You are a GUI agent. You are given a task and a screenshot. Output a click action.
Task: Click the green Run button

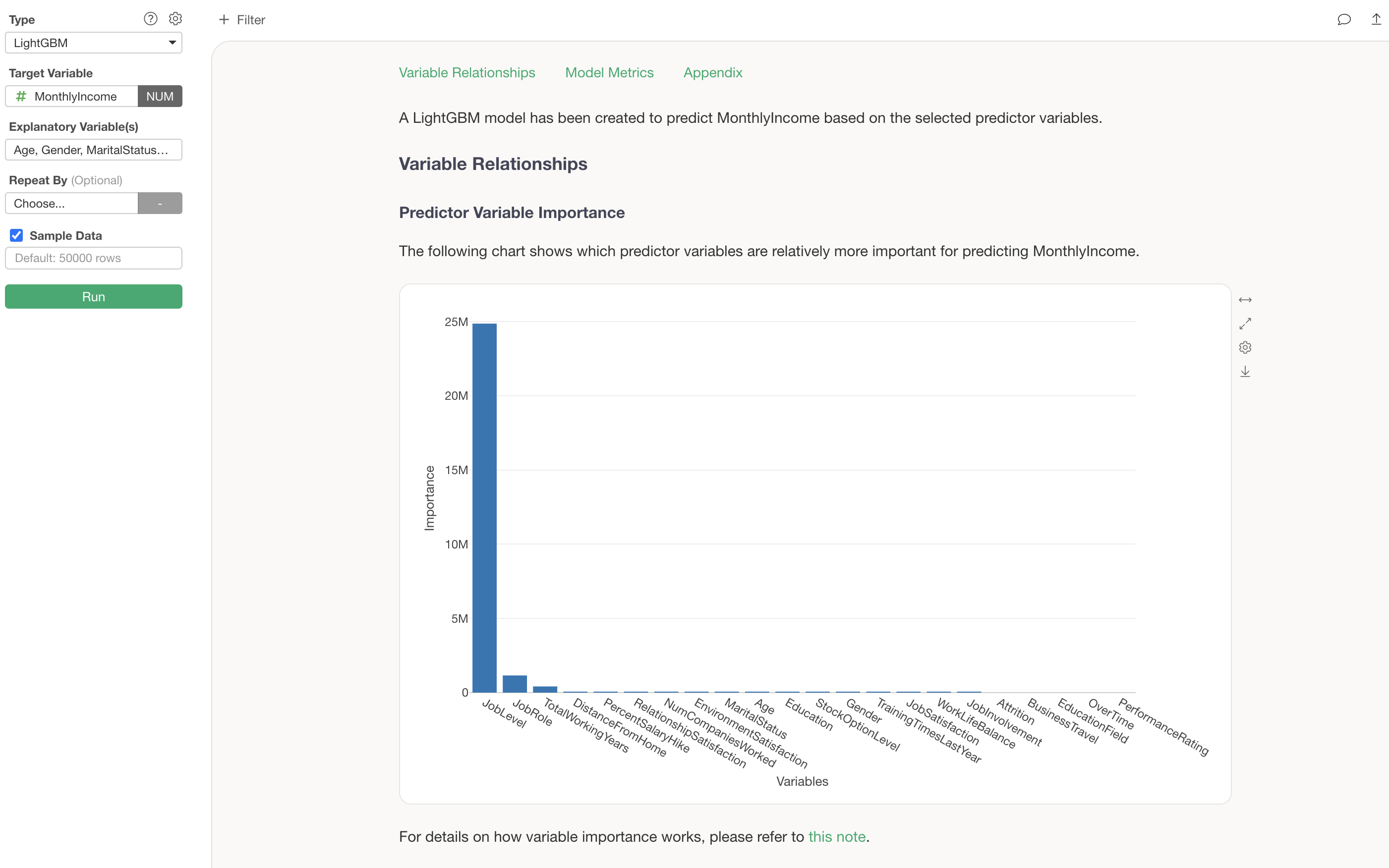pos(93,297)
